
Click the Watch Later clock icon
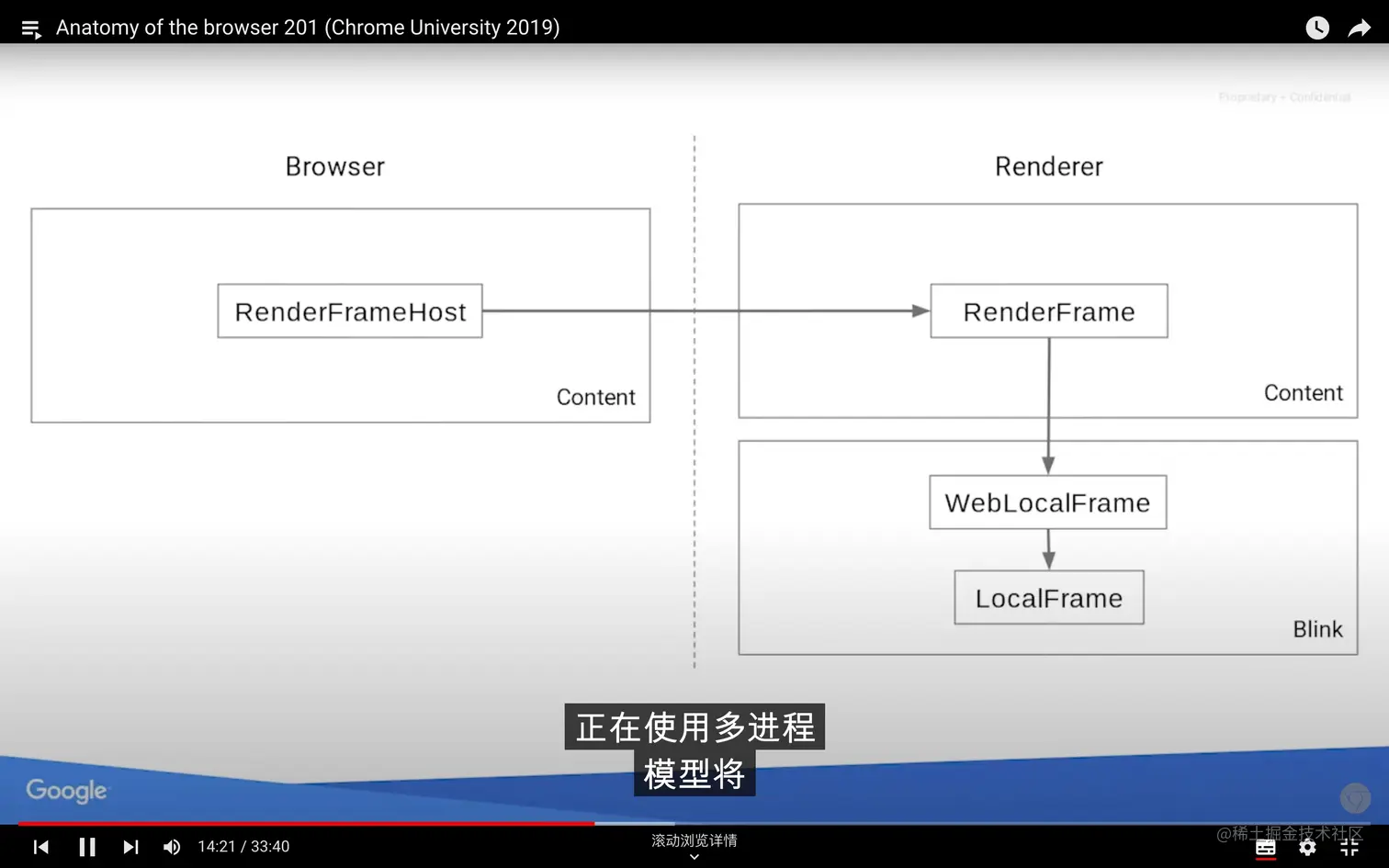pyautogui.click(x=1317, y=28)
